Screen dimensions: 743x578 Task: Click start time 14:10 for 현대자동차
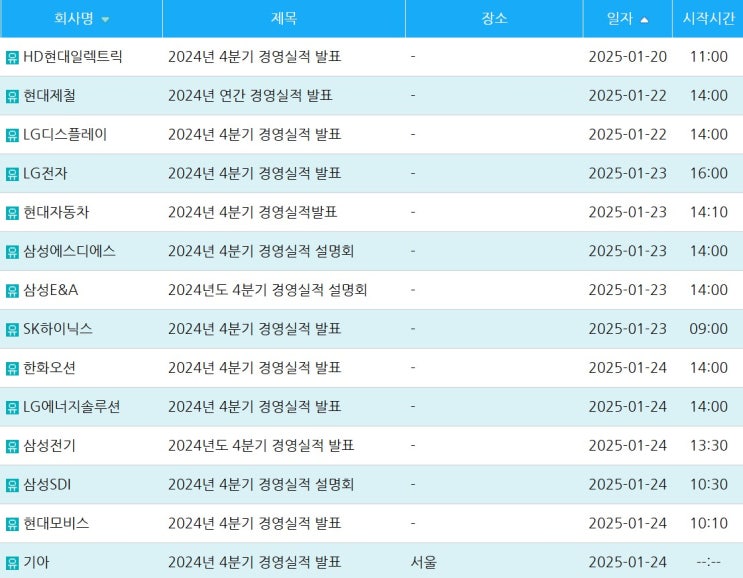coord(708,212)
